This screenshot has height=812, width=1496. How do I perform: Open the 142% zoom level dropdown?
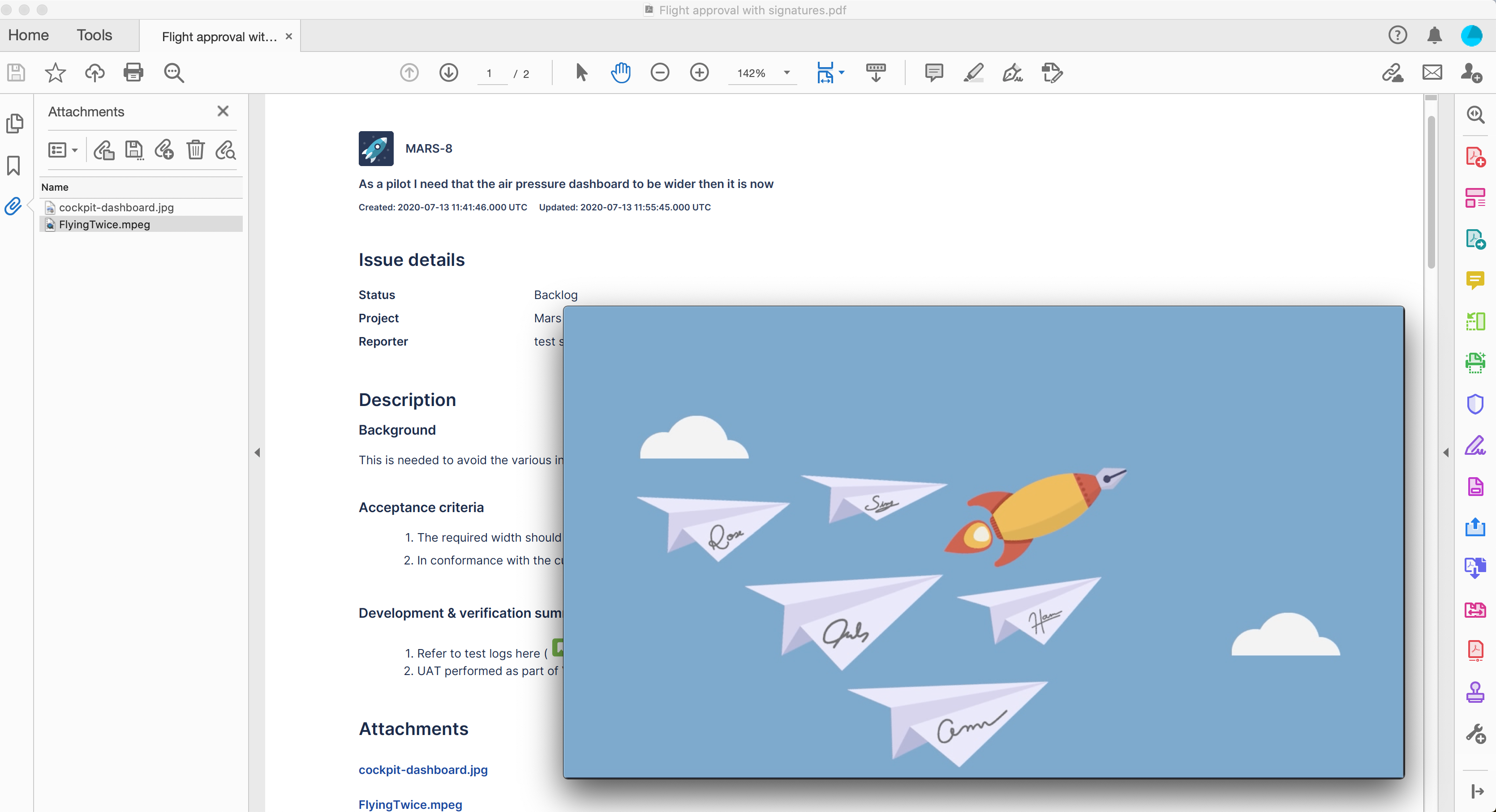click(787, 73)
